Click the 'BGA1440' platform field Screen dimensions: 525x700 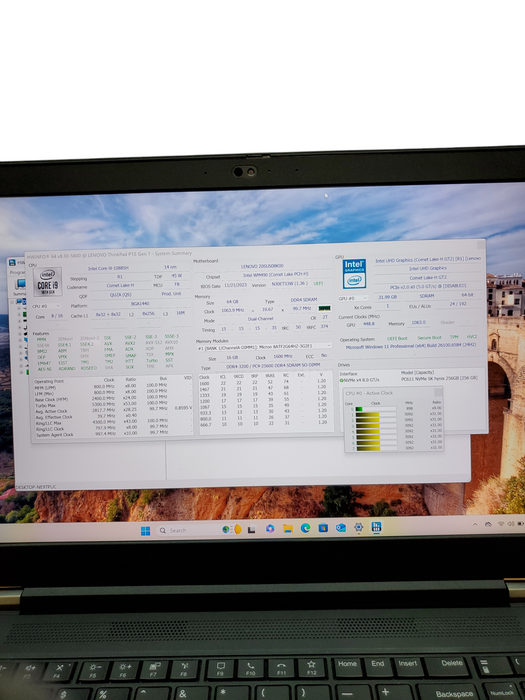click(140, 304)
